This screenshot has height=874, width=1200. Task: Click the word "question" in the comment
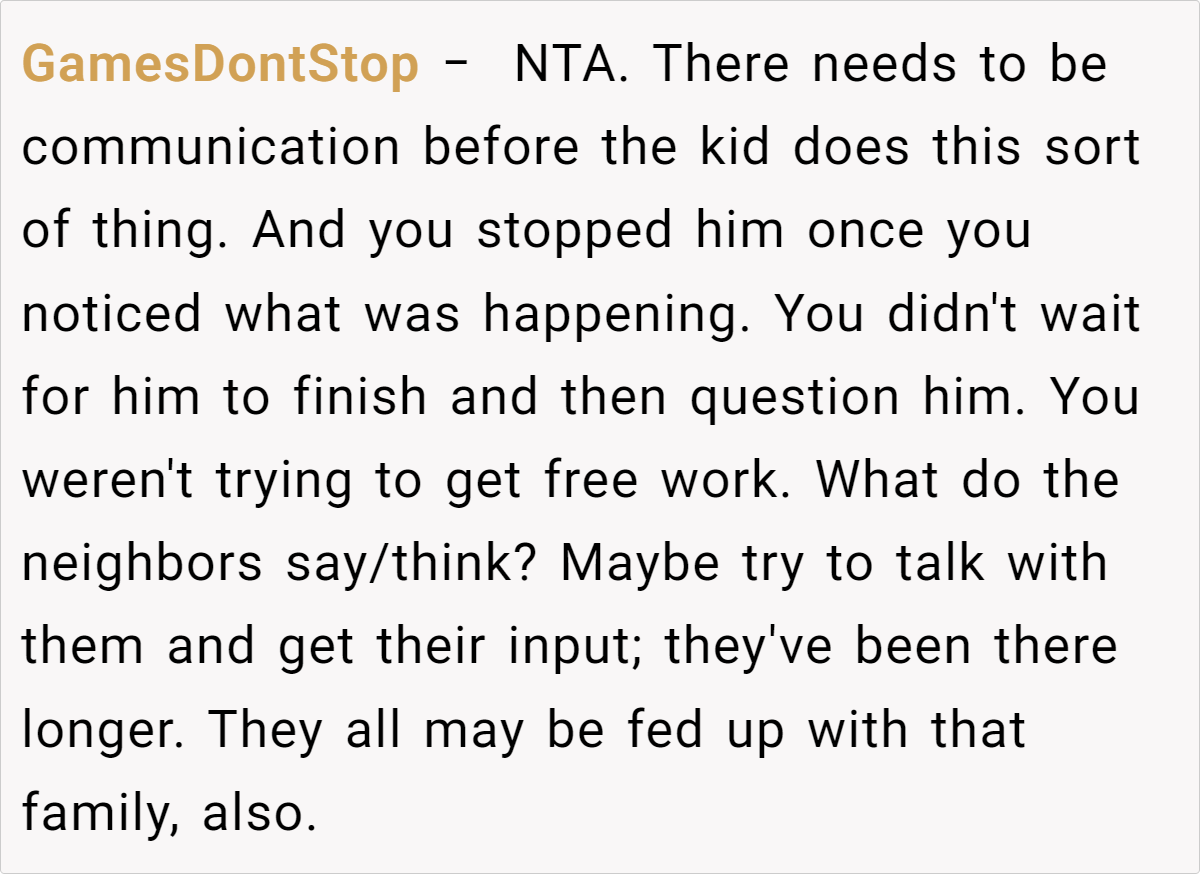795,397
